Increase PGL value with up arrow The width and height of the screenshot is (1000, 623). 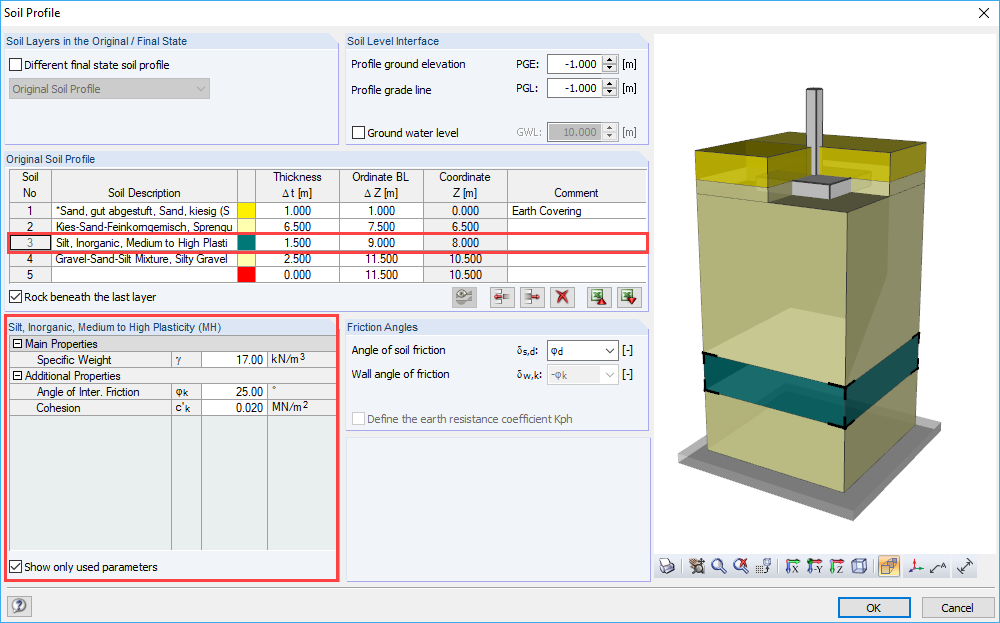(610, 84)
